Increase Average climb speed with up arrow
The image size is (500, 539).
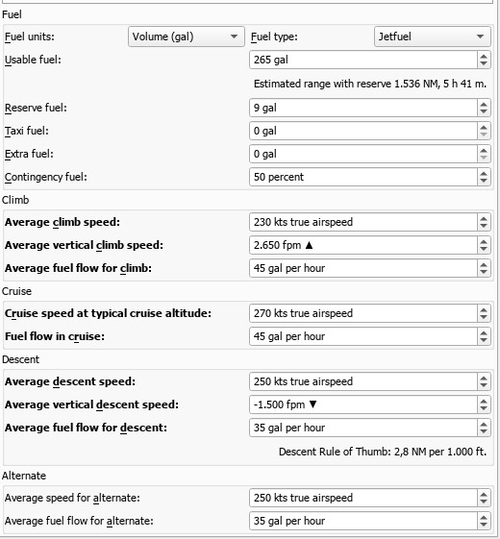pyautogui.click(x=484, y=218)
